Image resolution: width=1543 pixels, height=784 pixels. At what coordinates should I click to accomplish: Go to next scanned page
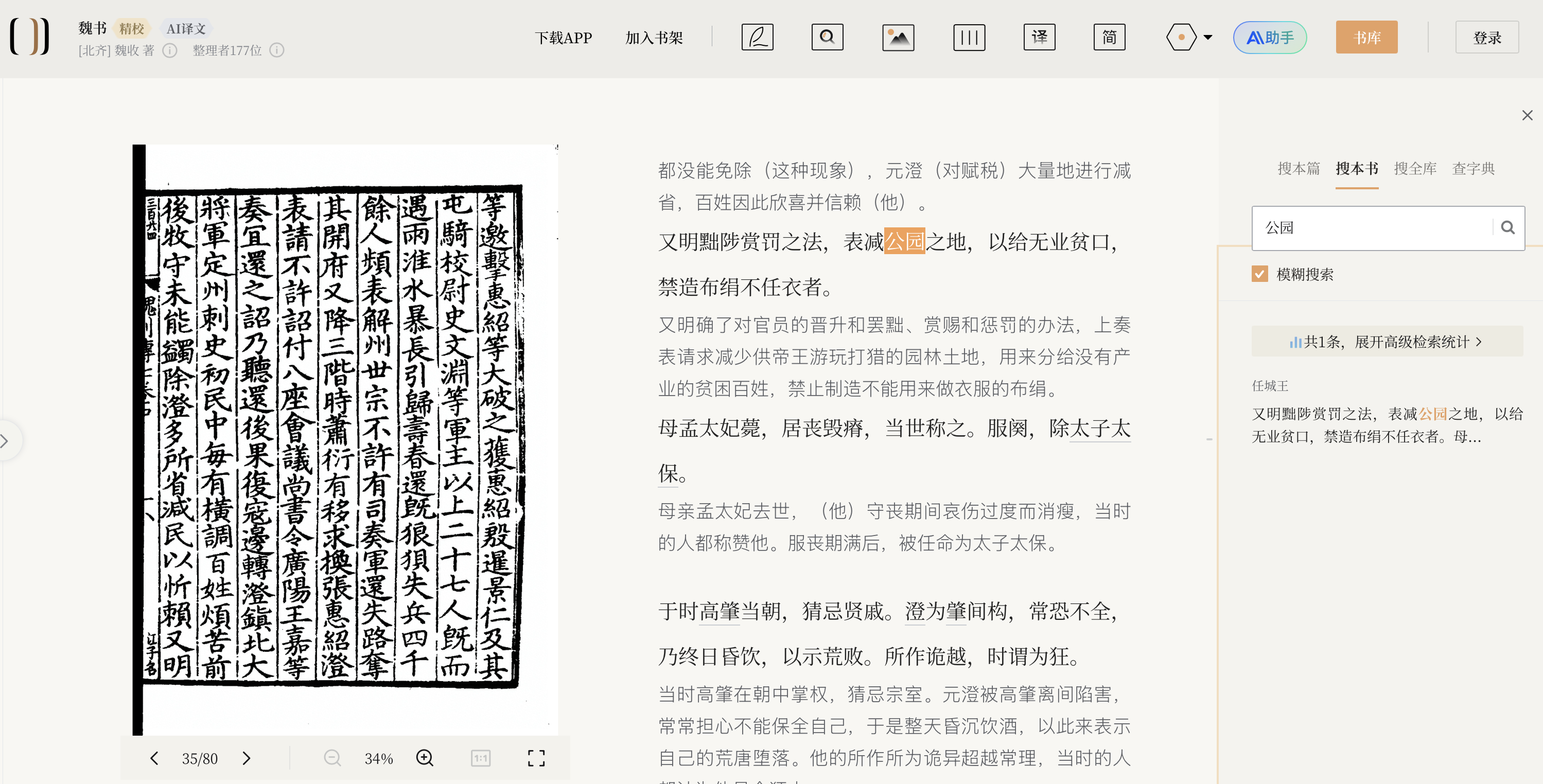pyautogui.click(x=246, y=758)
